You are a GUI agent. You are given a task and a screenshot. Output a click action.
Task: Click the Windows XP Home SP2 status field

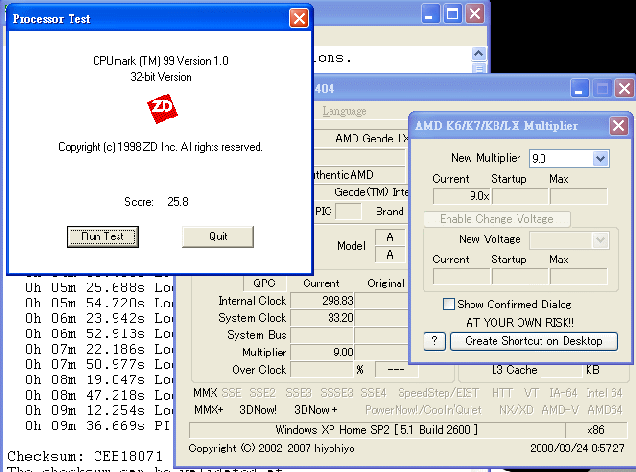[x=377, y=430]
